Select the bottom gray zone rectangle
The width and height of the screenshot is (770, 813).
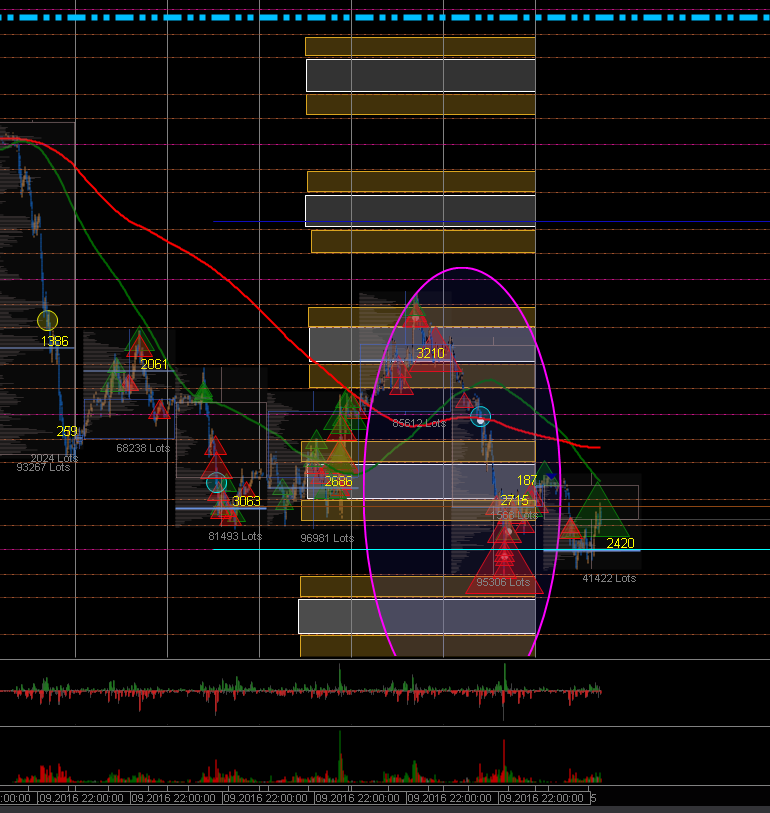coord(416,615)
